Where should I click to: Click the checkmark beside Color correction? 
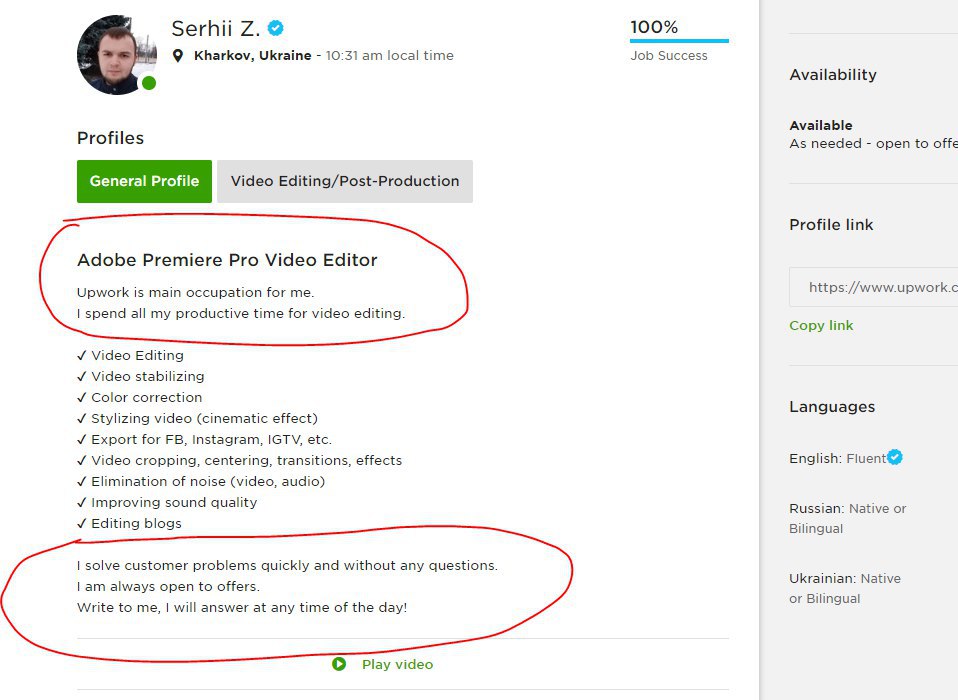[82, 398]
